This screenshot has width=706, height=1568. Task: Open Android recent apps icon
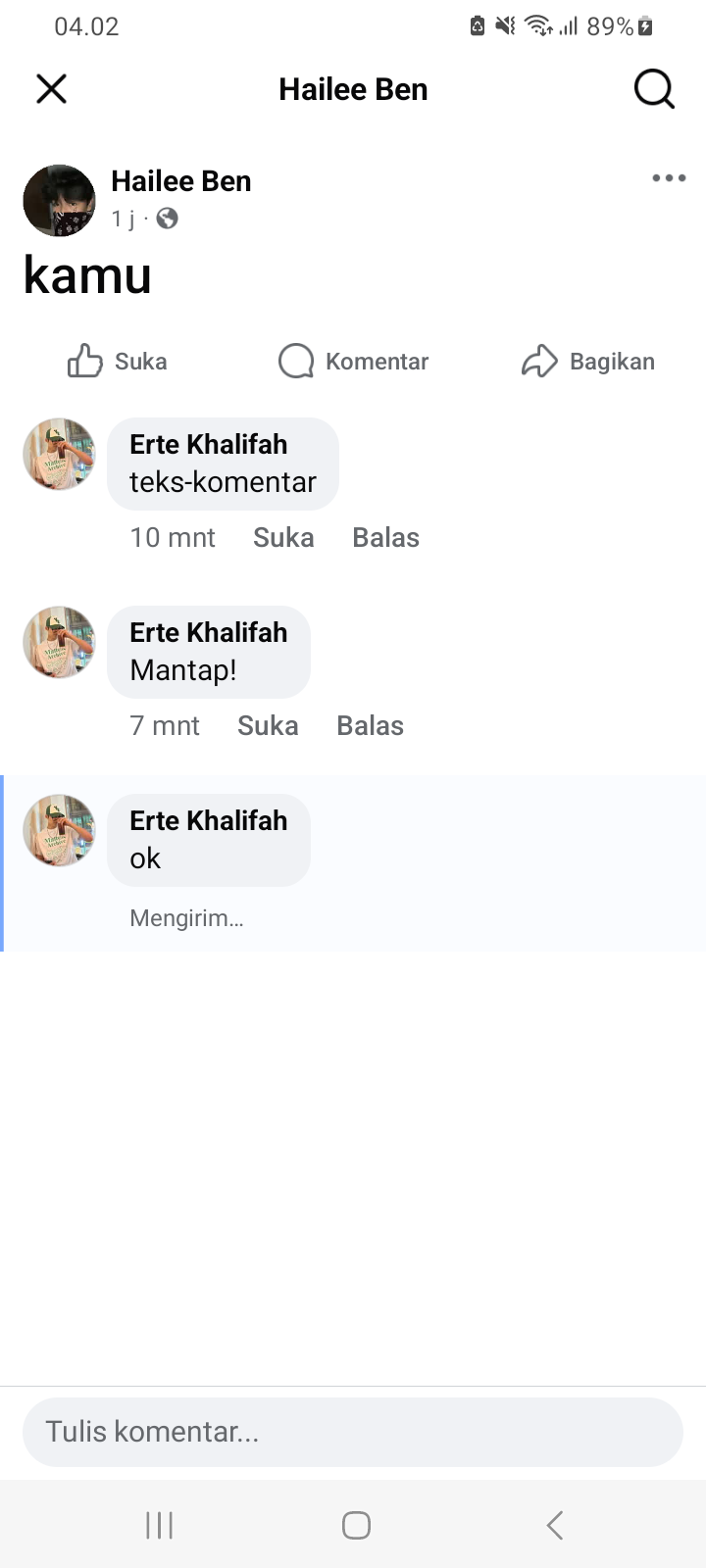point(159,1525)
